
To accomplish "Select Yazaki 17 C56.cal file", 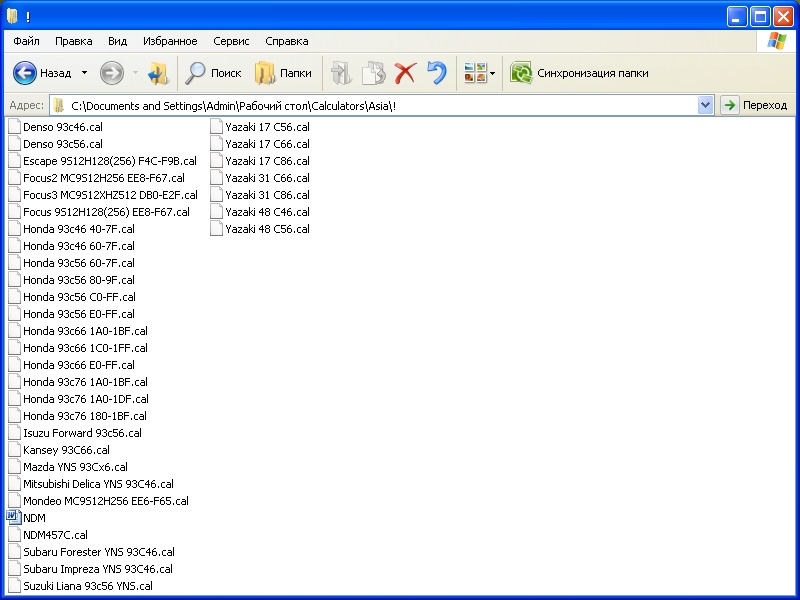I will tap(260, 127).
